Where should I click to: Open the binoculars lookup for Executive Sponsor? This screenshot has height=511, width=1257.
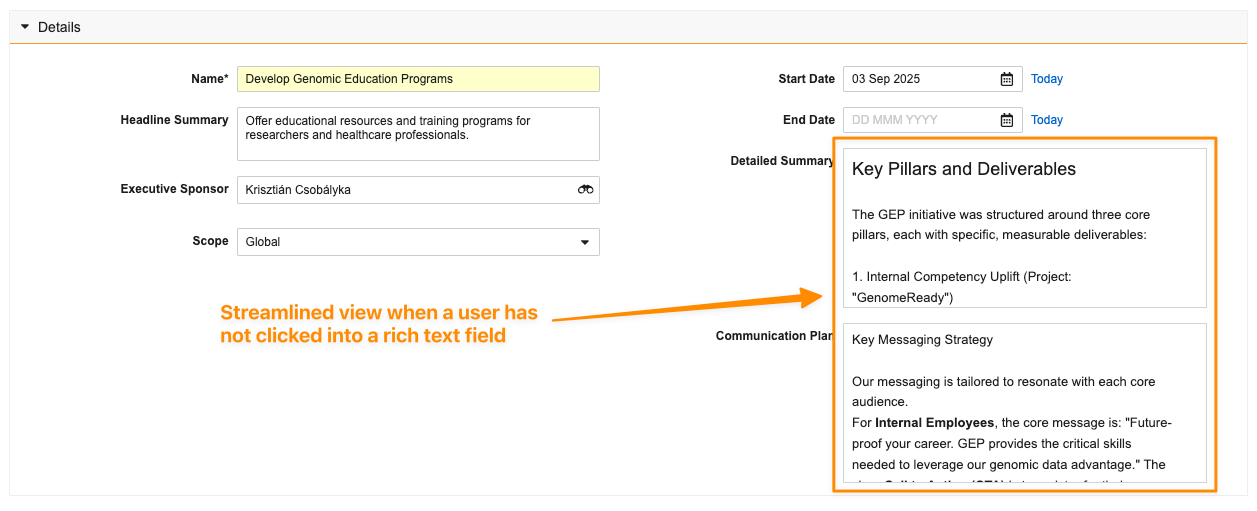[585, 190]
